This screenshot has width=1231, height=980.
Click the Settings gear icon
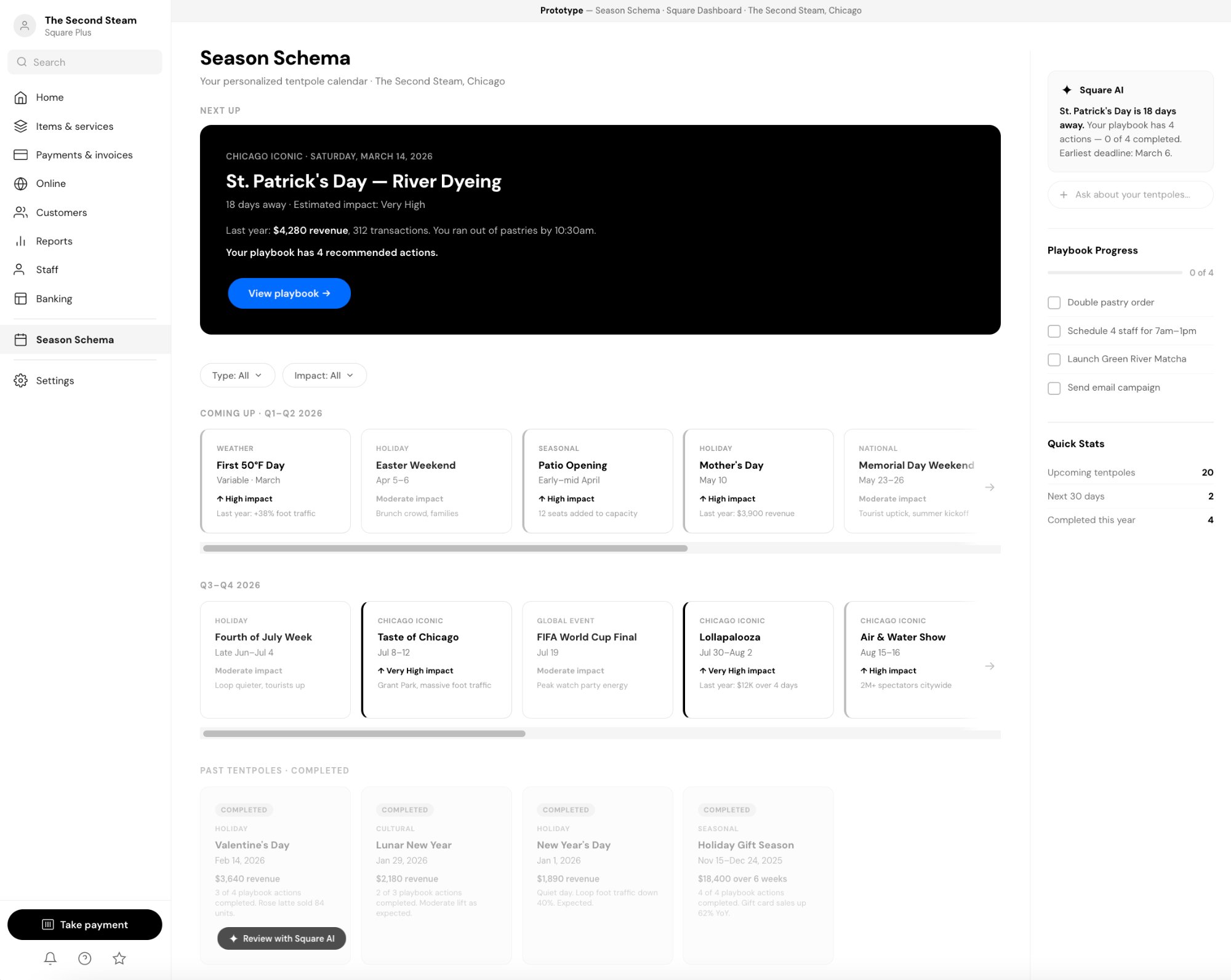pyautogui.click(x=20, y=380)
